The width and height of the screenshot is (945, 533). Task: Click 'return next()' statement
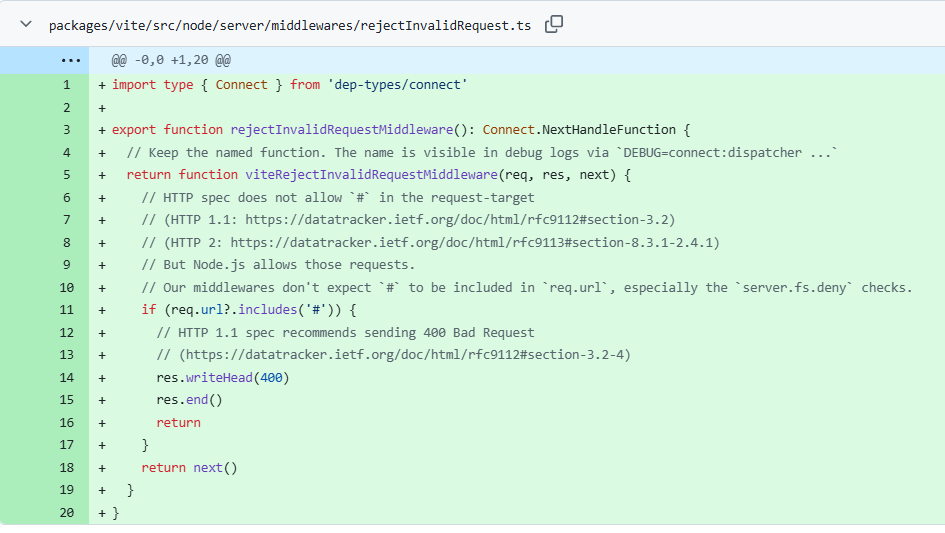point(189,467)
